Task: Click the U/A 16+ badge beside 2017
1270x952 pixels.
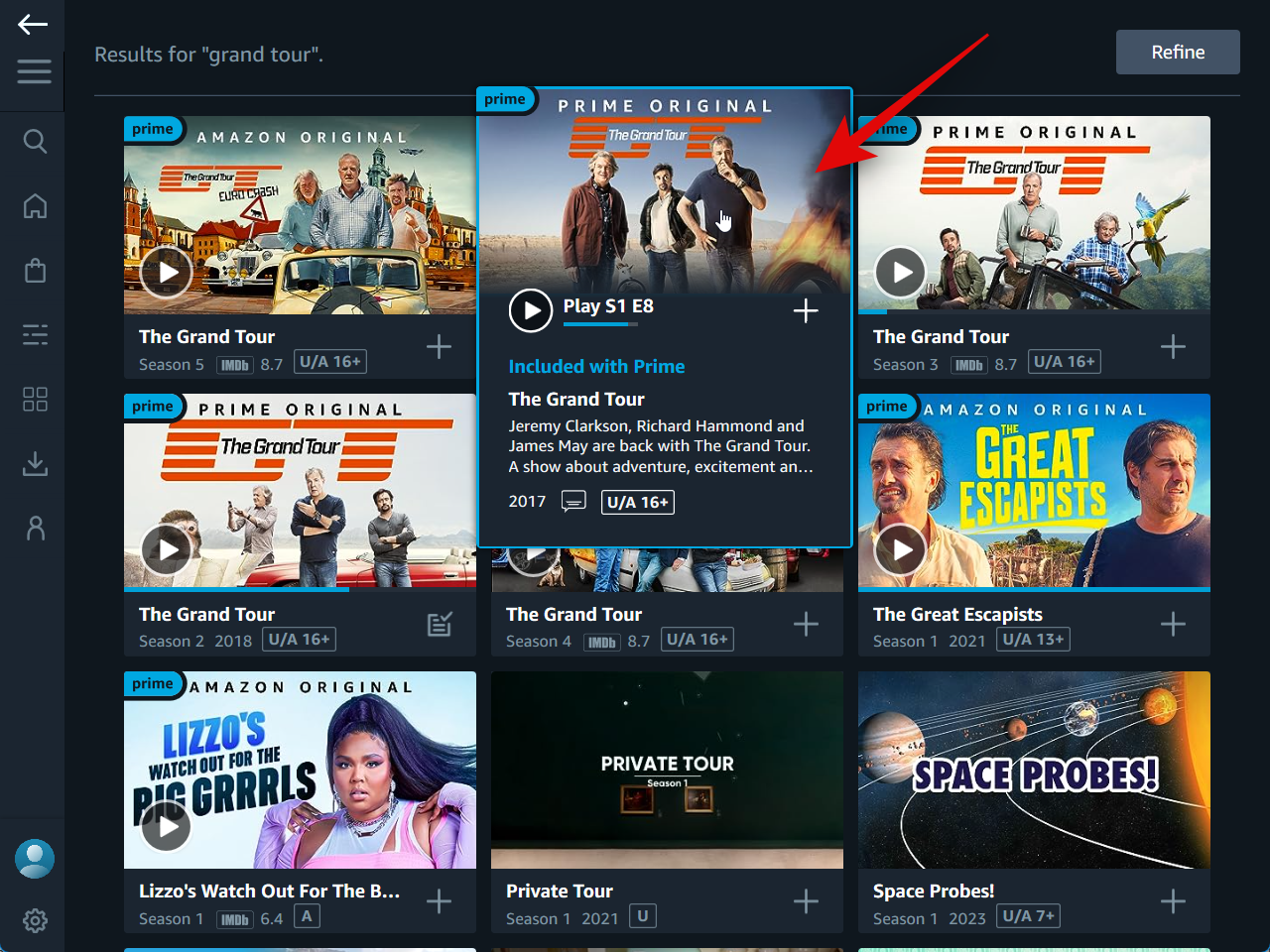Action: click(x=638, y=502)
